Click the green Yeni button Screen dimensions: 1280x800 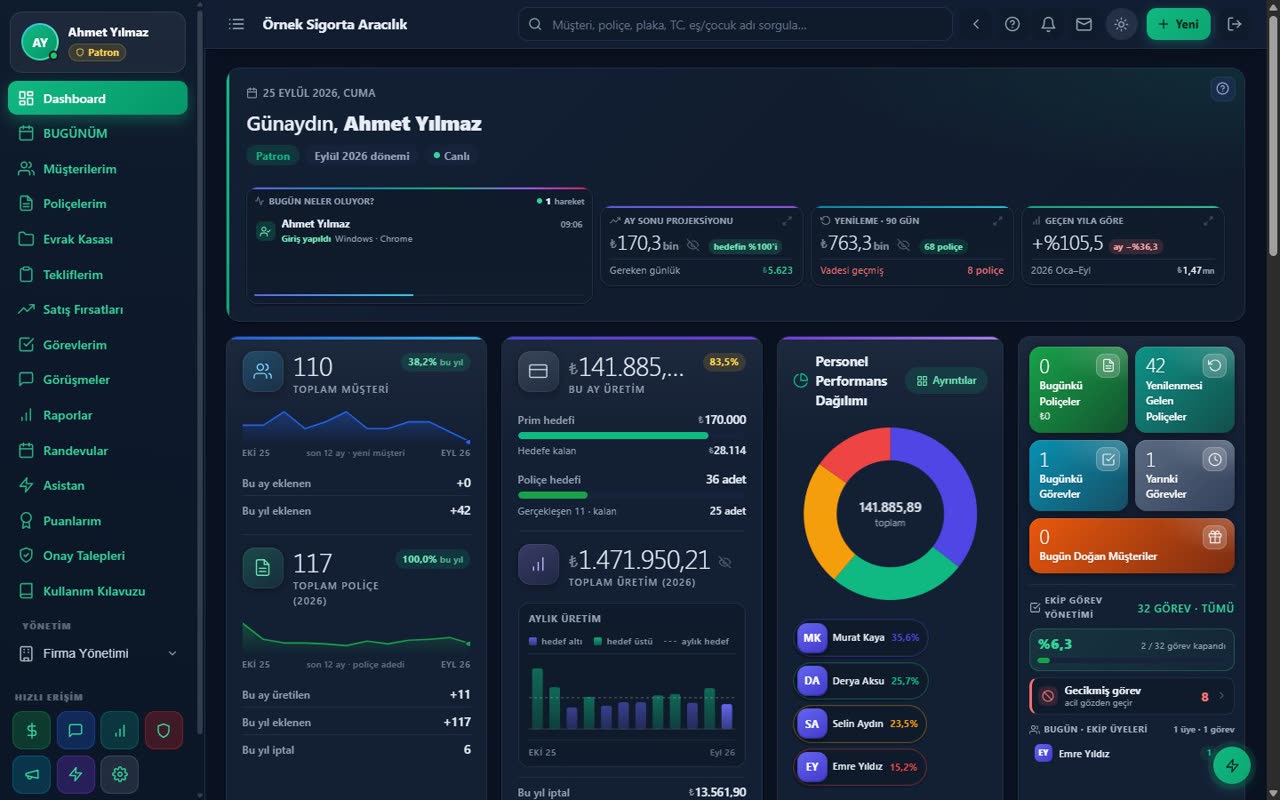point(1178,24)
